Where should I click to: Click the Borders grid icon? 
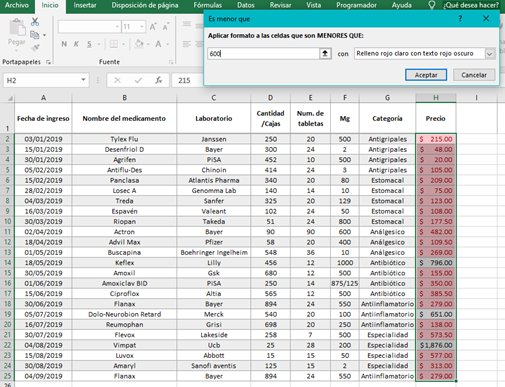[x=114, y=44]
